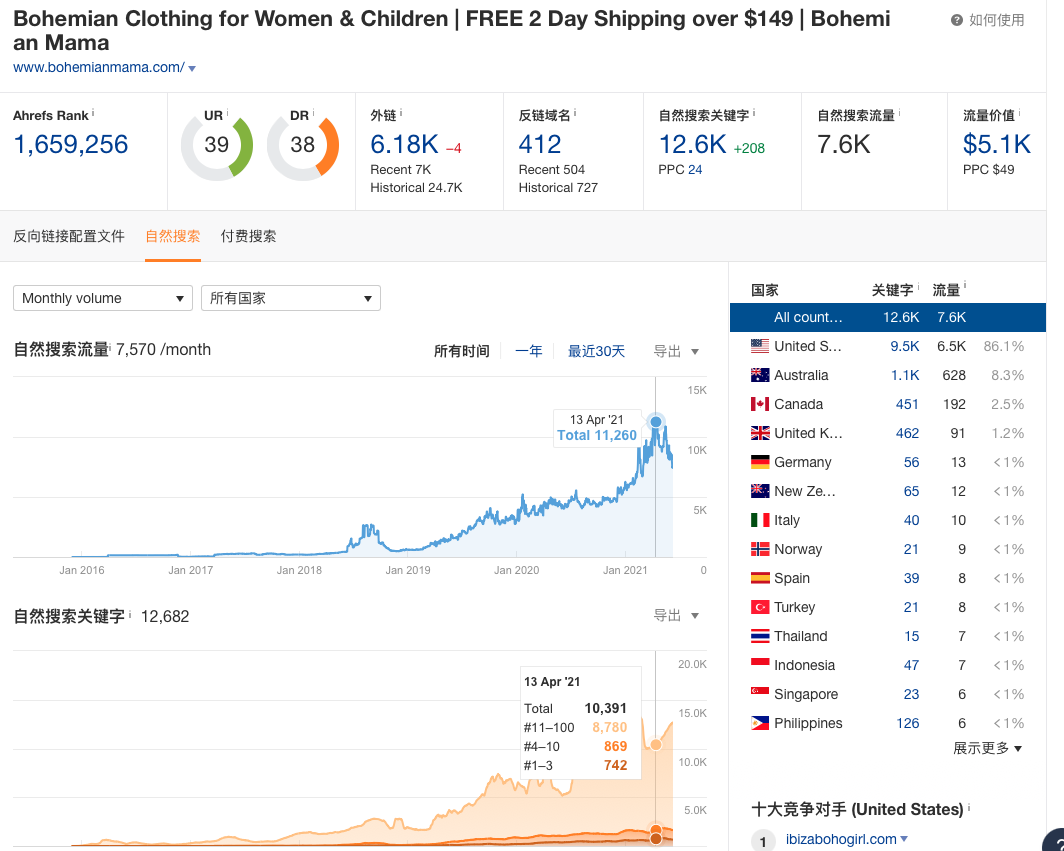Switch to 反向链接配置文件 tab

[x=69, y=236]
